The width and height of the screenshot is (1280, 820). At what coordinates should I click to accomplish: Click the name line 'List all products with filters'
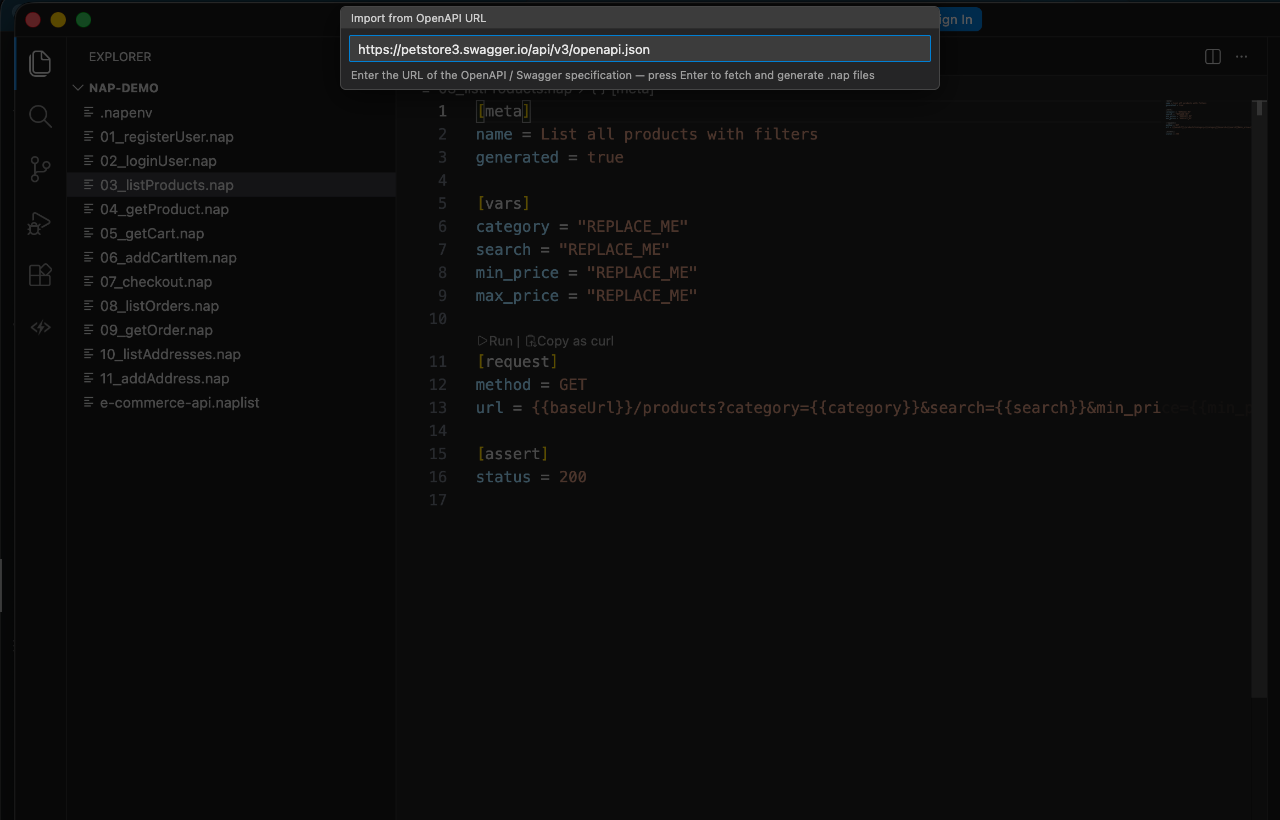pos(647,134)
